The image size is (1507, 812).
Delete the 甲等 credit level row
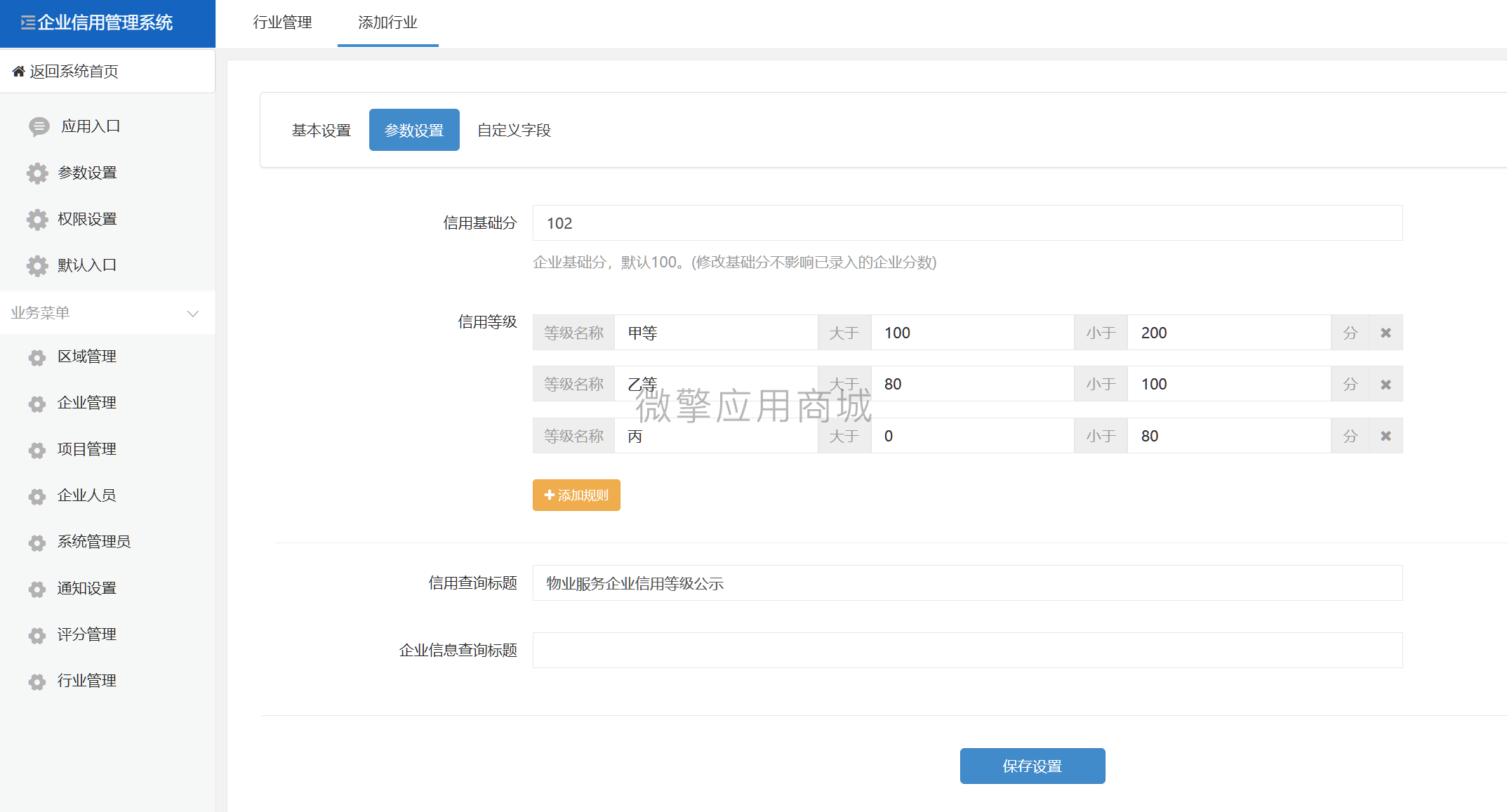pos(1386,333)
